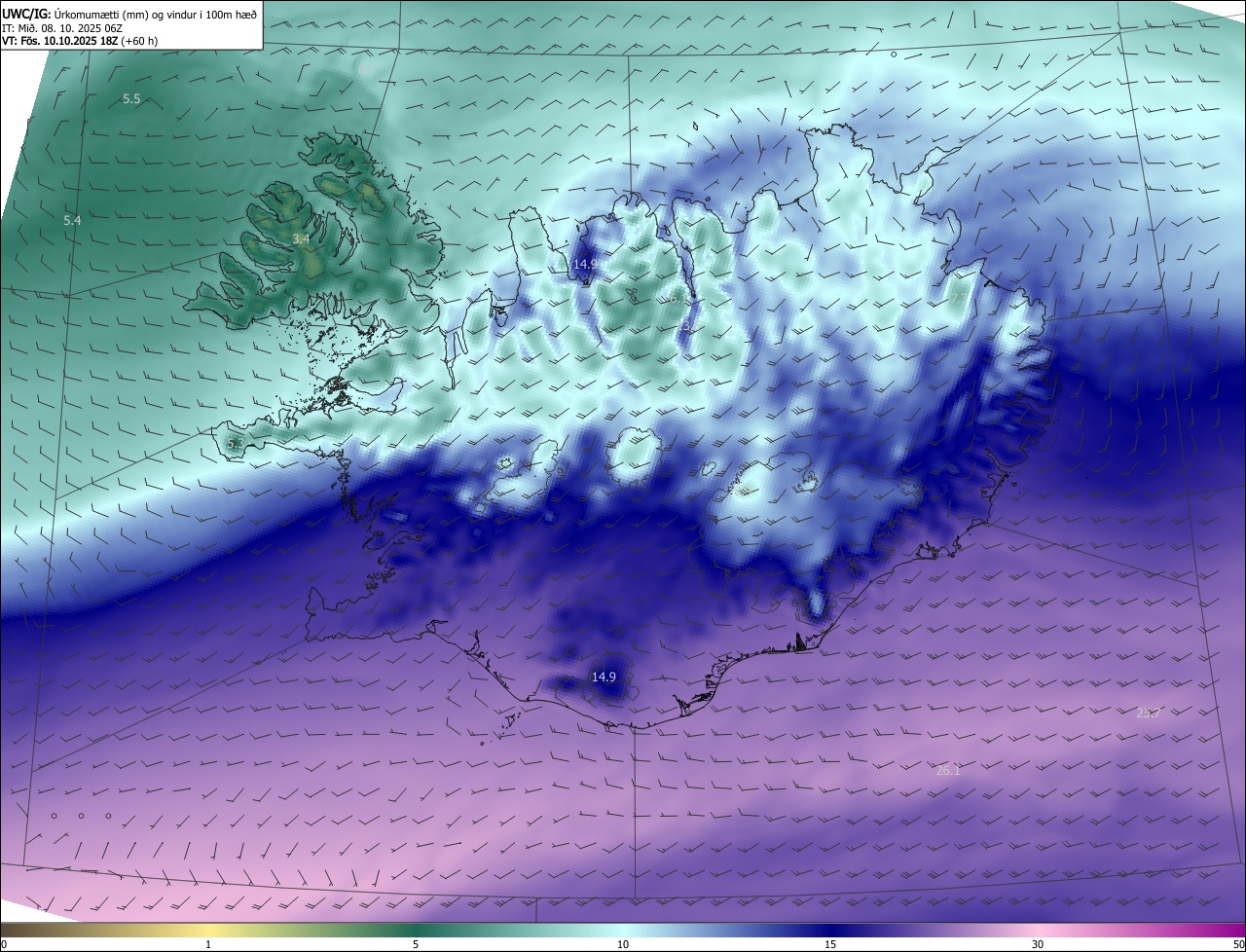The height and width of the screenshot is (952, 1246).
Task: Click the 10 tick on the colour scale
Action: [x=623, y=944]
